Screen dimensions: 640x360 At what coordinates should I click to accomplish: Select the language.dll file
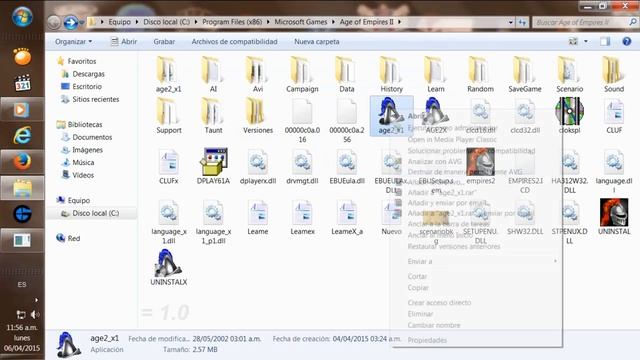[x=614, y=171]
